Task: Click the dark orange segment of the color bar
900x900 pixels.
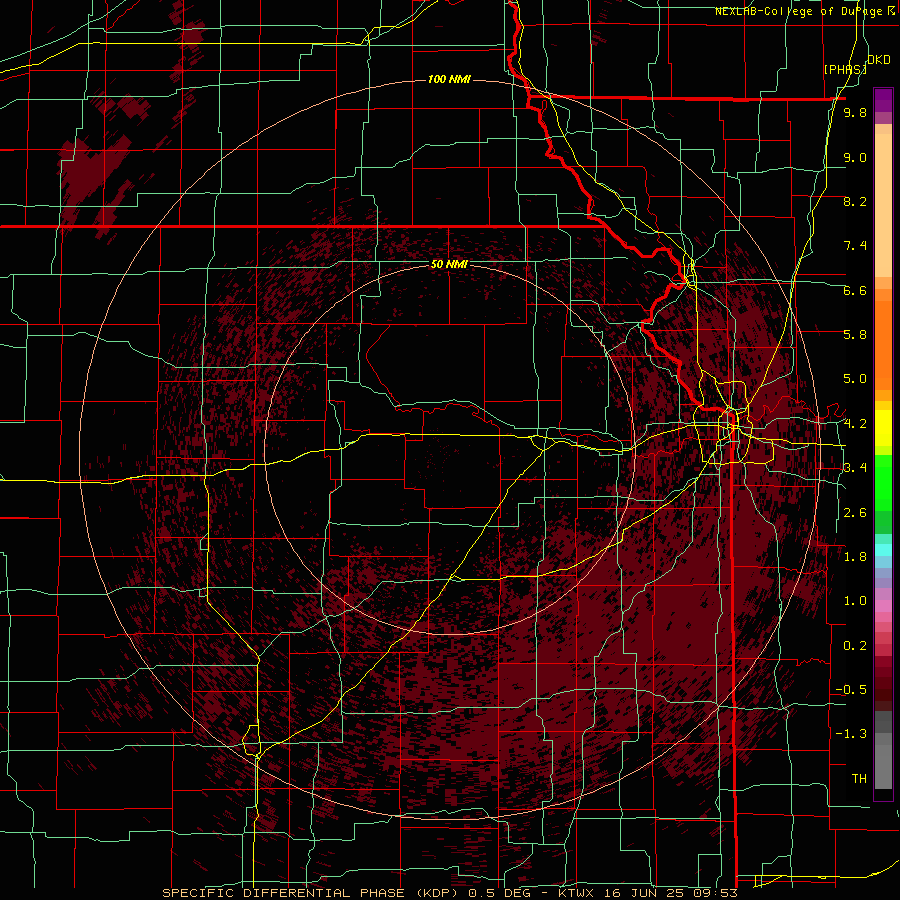Action: [883, 344]
